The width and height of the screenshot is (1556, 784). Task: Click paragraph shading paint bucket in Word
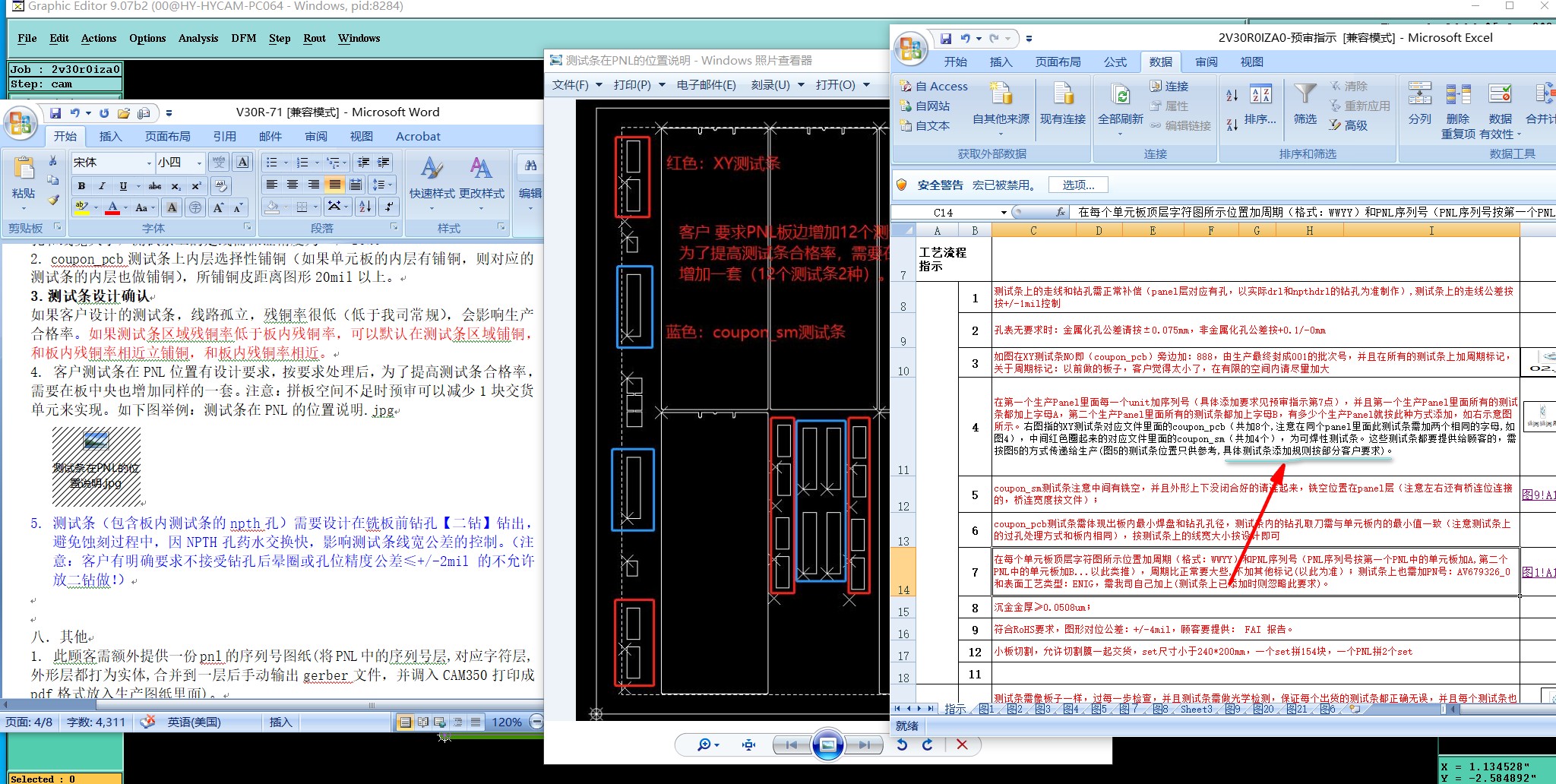pyautogui.click(x=272, y=207)
